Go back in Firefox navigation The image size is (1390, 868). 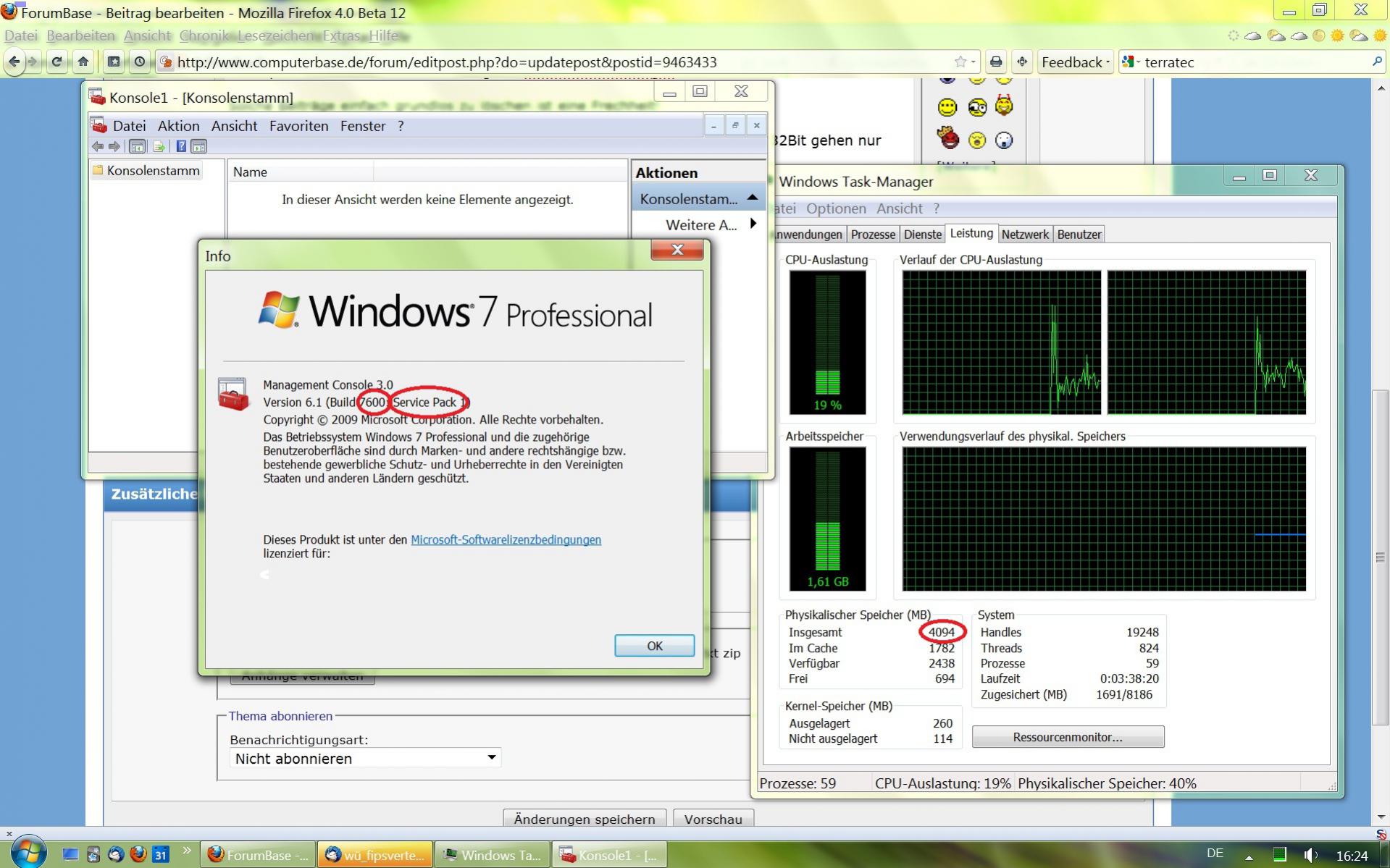(x=14, y=62)
